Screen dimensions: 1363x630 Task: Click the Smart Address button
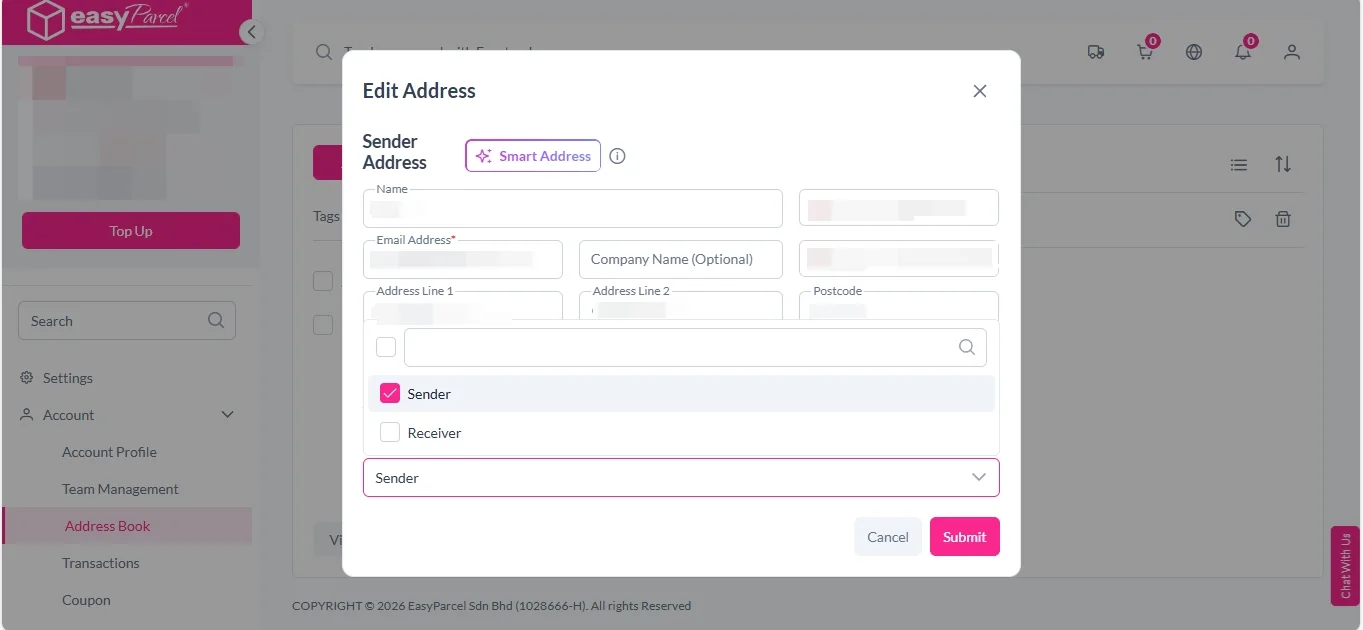(533, 156)
